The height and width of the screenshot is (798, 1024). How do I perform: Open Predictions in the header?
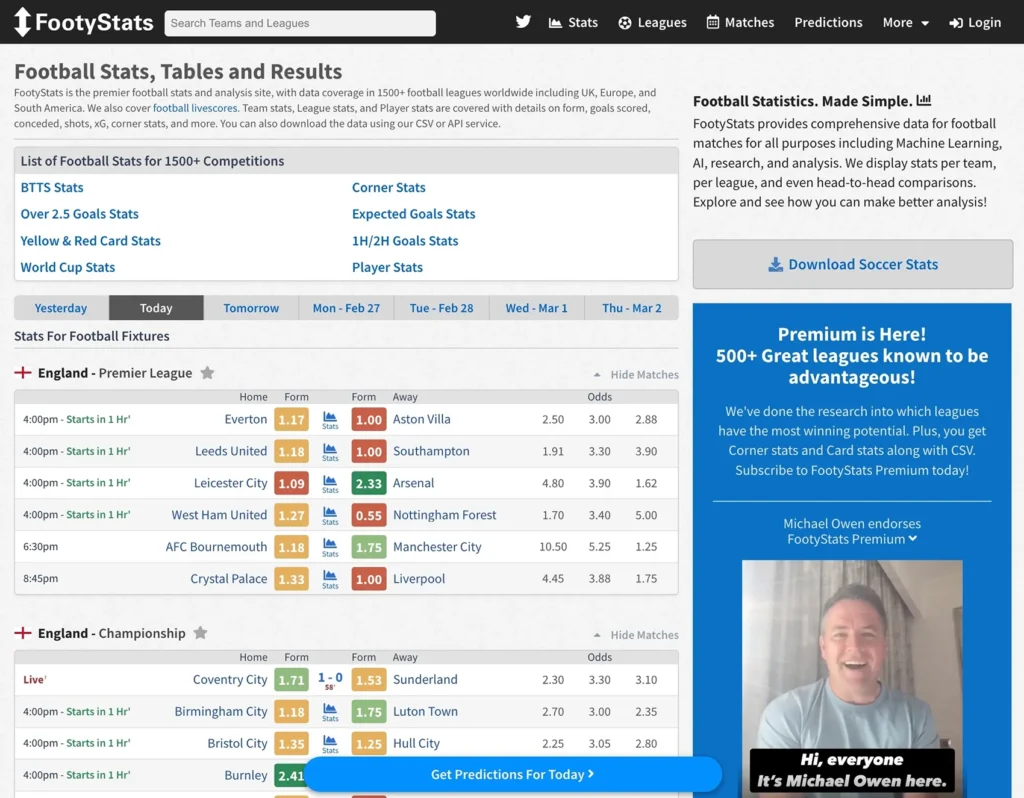click(x=828, y=22)
